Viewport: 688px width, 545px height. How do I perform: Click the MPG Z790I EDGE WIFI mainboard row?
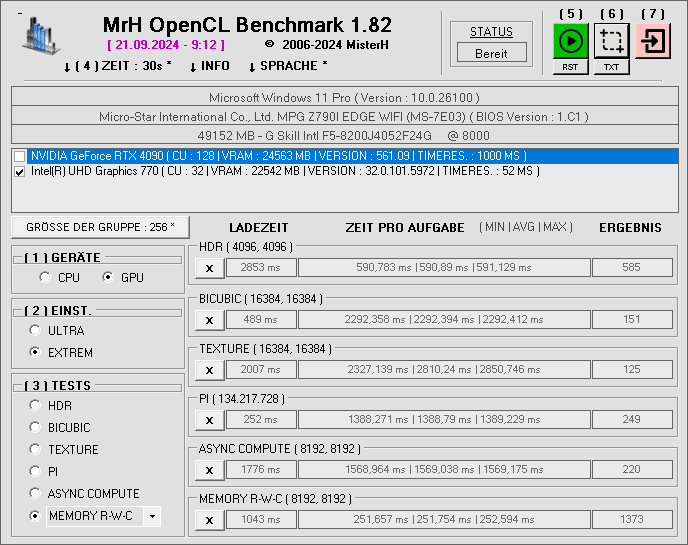click(345, 116)
